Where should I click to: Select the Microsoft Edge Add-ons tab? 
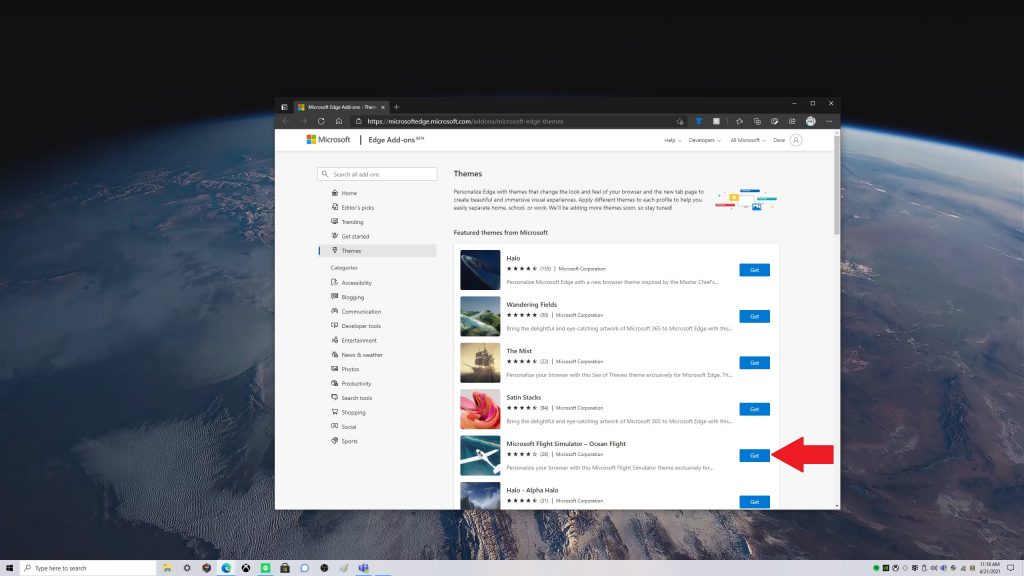342,107
